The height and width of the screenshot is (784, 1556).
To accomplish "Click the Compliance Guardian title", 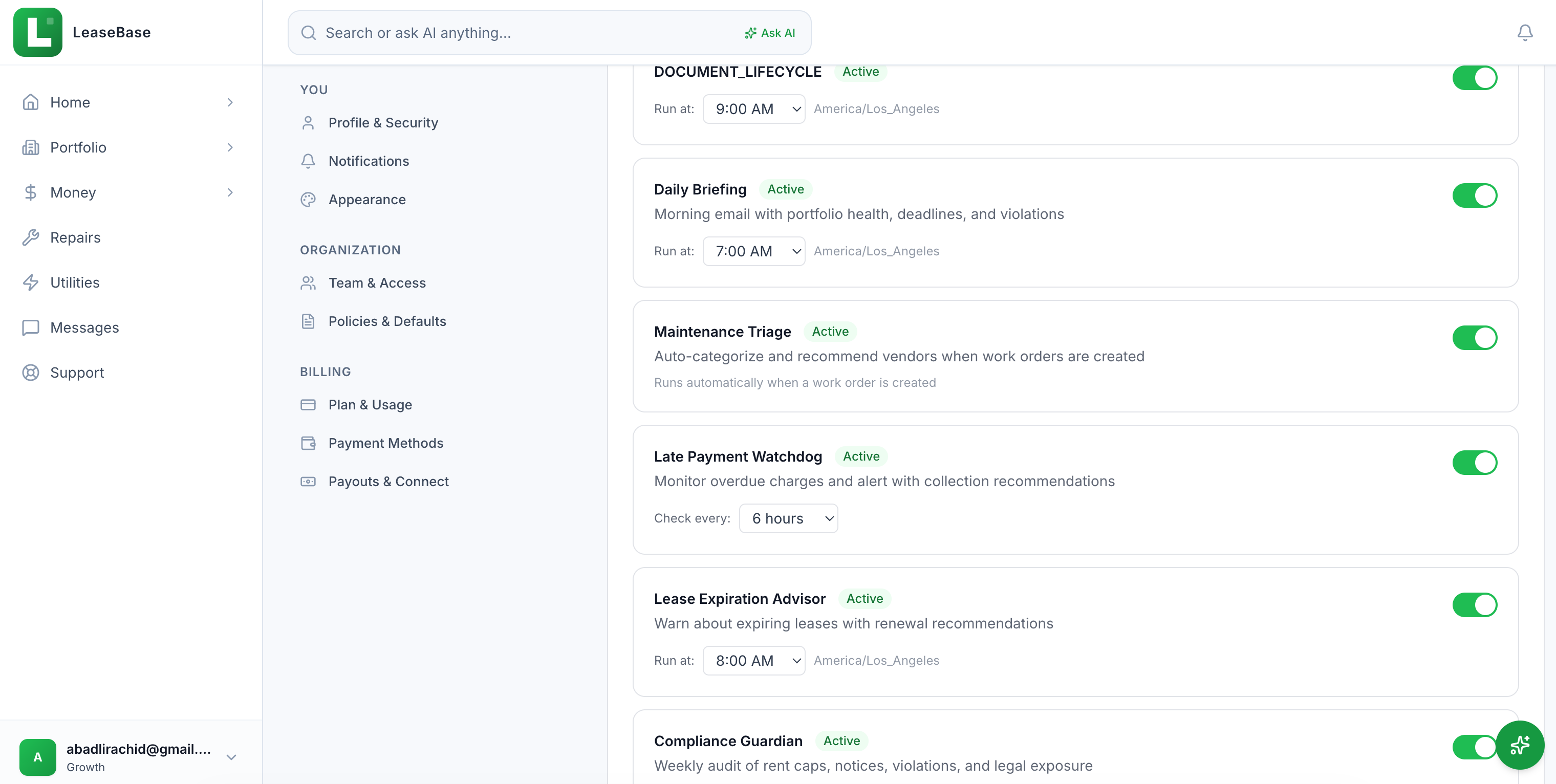I will pos(728,741).
